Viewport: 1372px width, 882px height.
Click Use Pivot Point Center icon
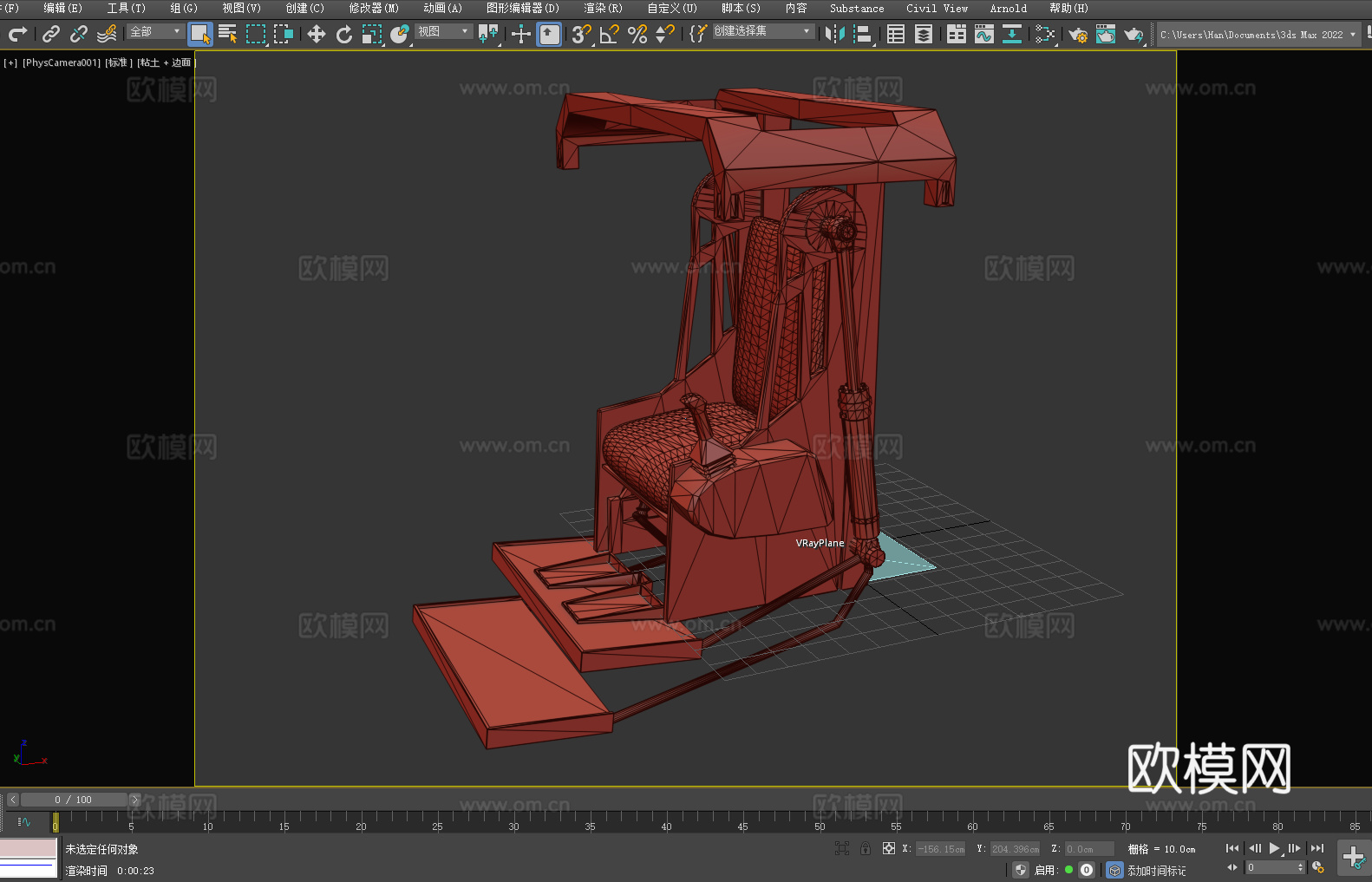[488, 34]
